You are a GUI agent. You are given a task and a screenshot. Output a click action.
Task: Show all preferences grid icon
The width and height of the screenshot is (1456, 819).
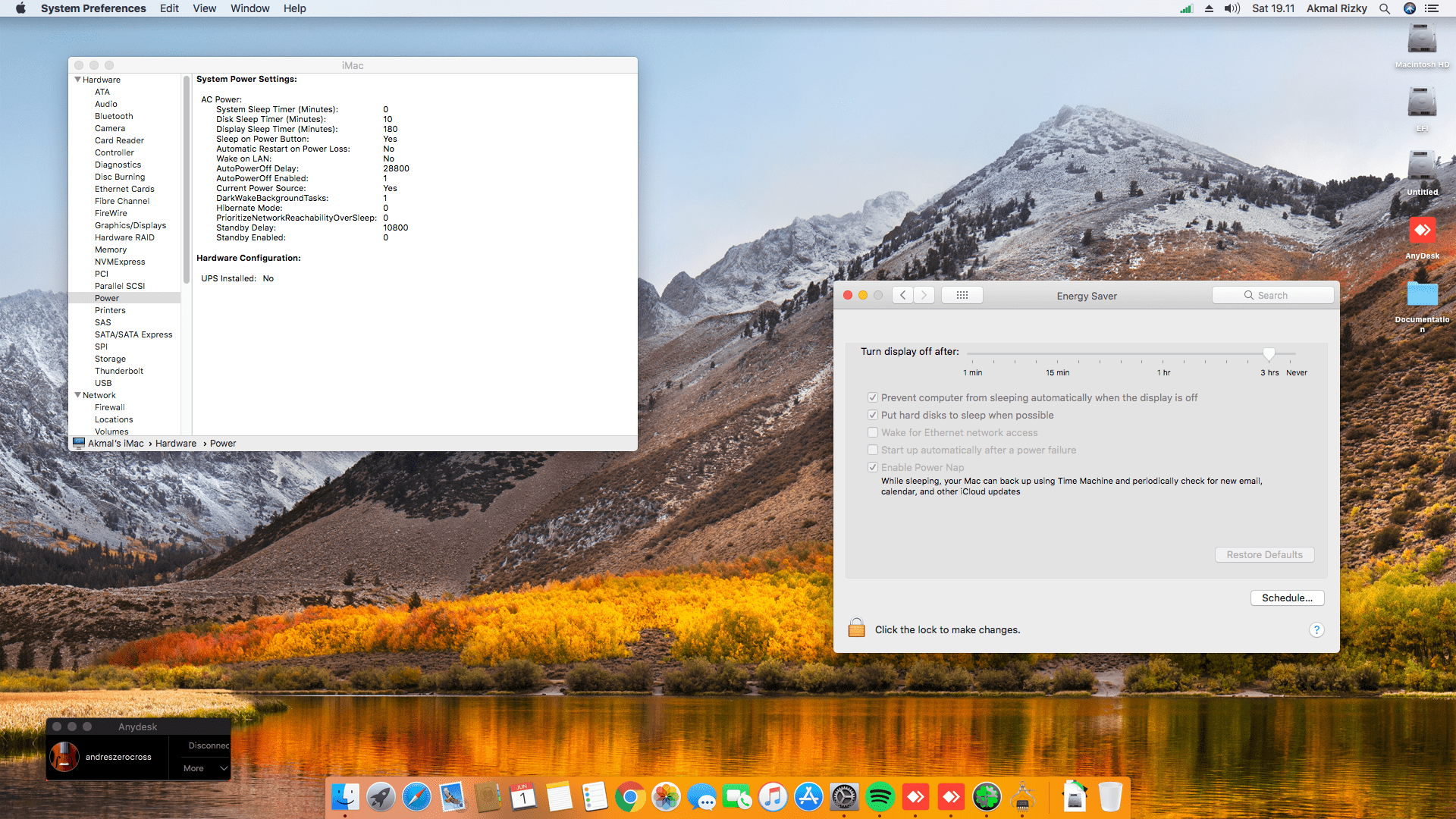(962, 295)
